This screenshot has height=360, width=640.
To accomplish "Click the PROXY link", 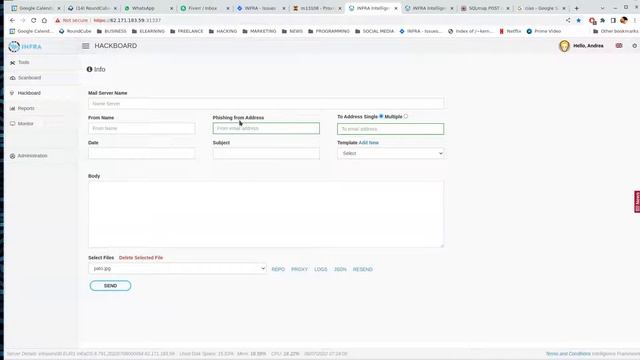I will [299, 269].
